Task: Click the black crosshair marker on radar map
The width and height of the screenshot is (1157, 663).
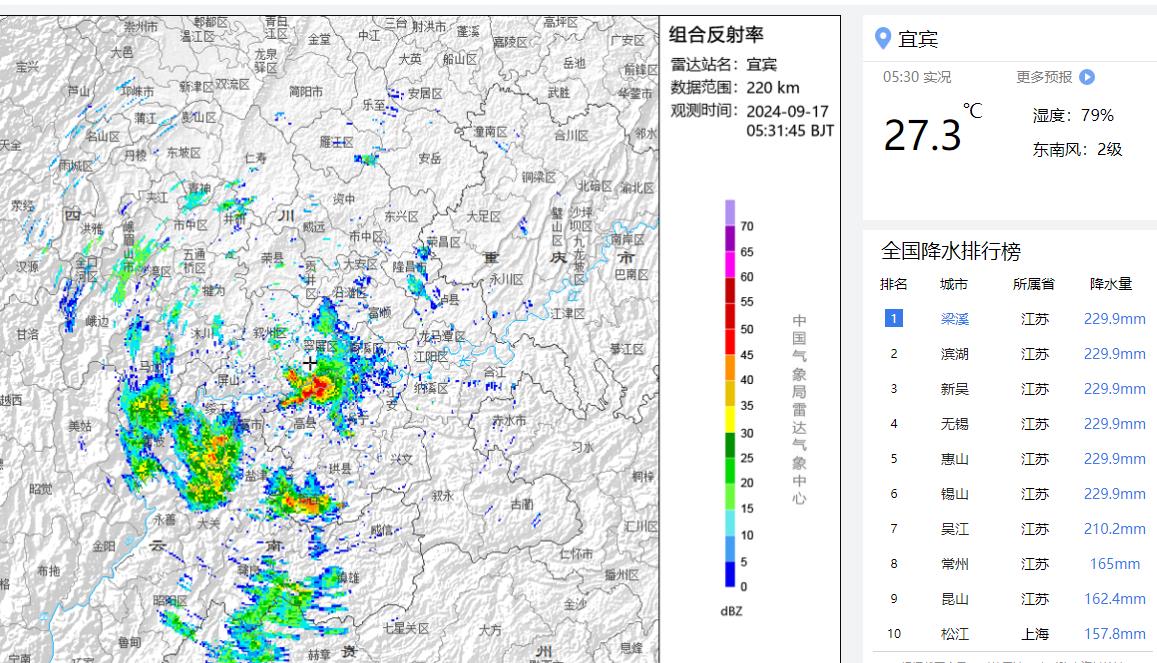Action: pos(311,363)
